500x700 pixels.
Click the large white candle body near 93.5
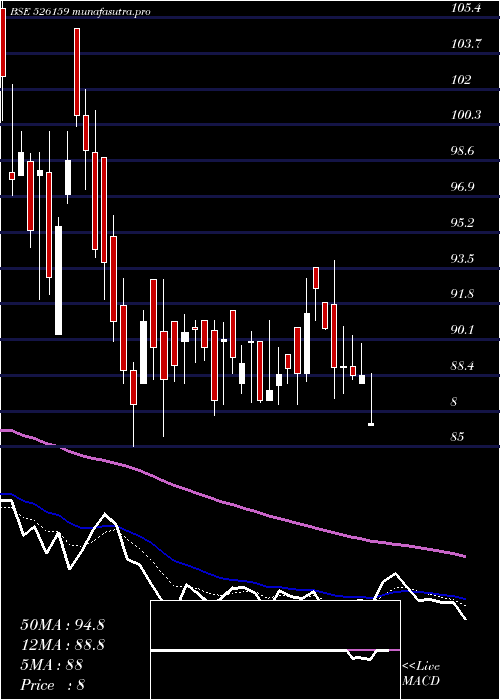[x=58, y=280]
